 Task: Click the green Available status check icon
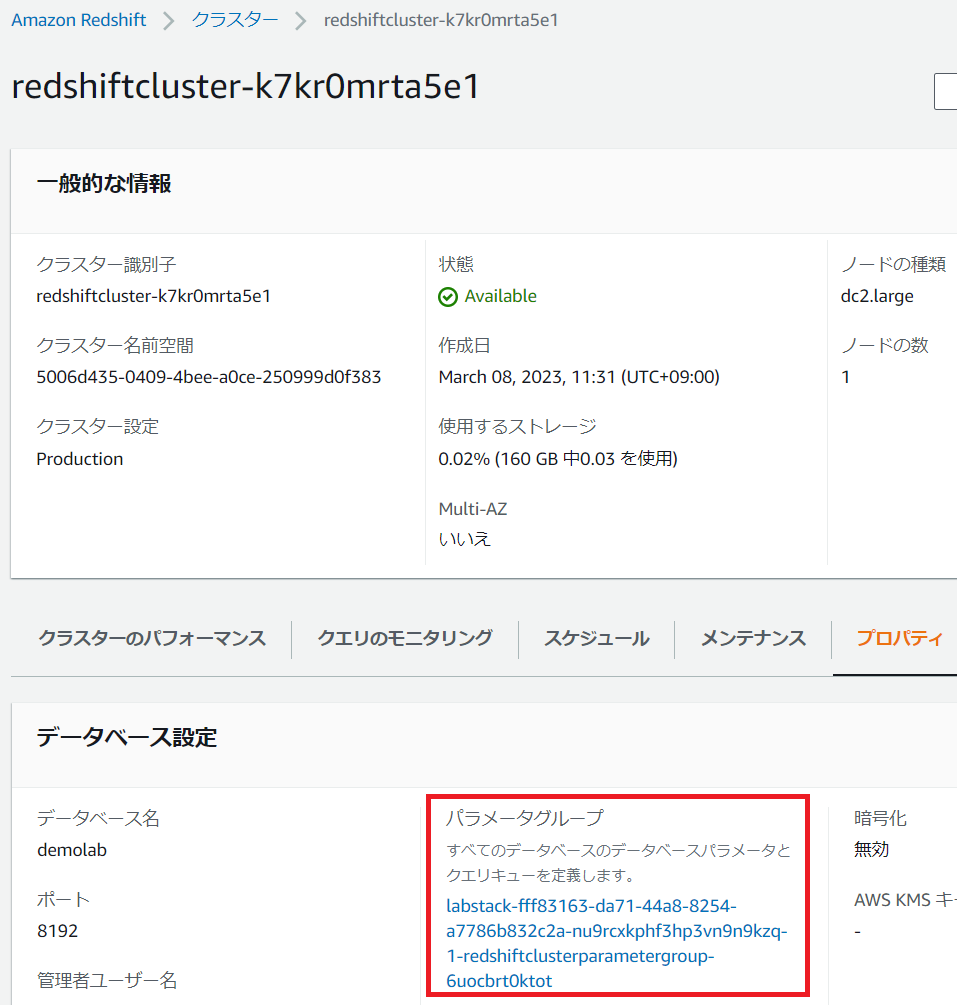(448, 297)
